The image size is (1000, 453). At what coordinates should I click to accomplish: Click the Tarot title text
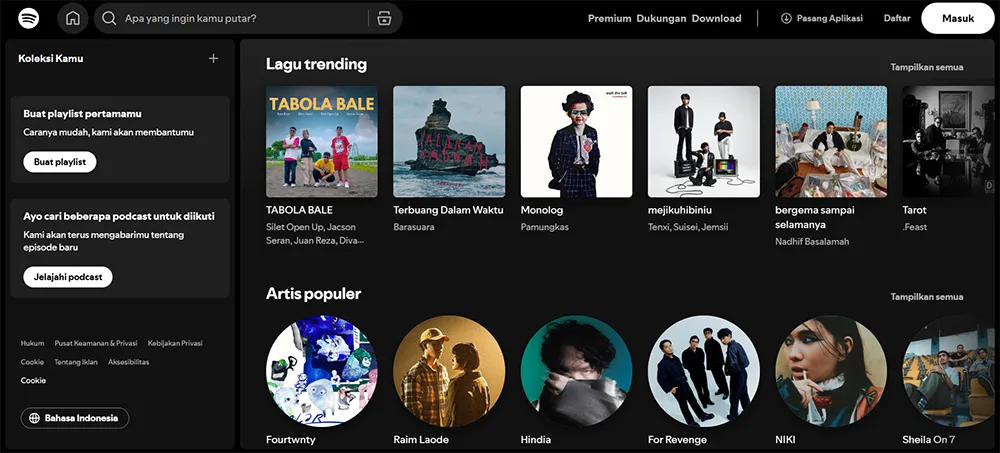(915, 210)
